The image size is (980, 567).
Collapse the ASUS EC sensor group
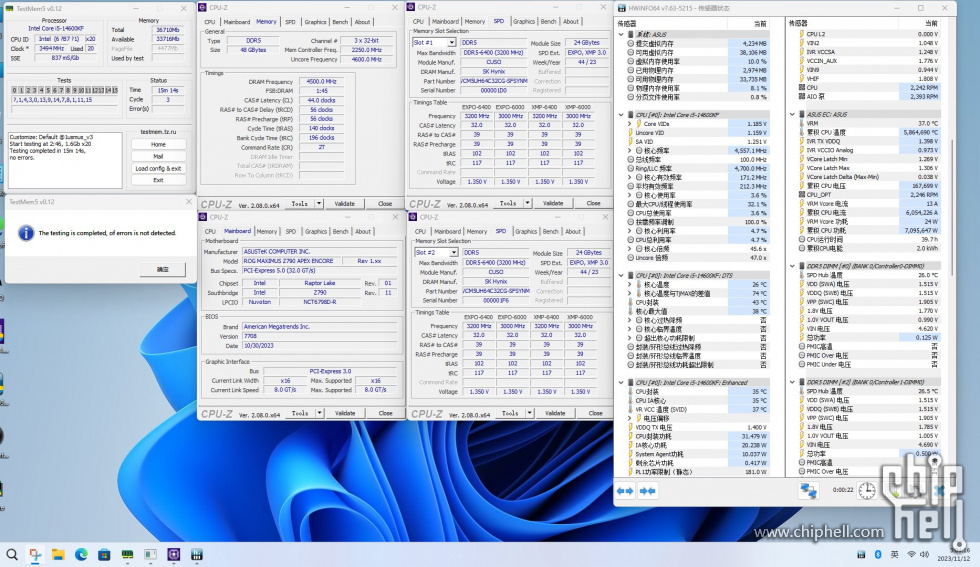792,114
